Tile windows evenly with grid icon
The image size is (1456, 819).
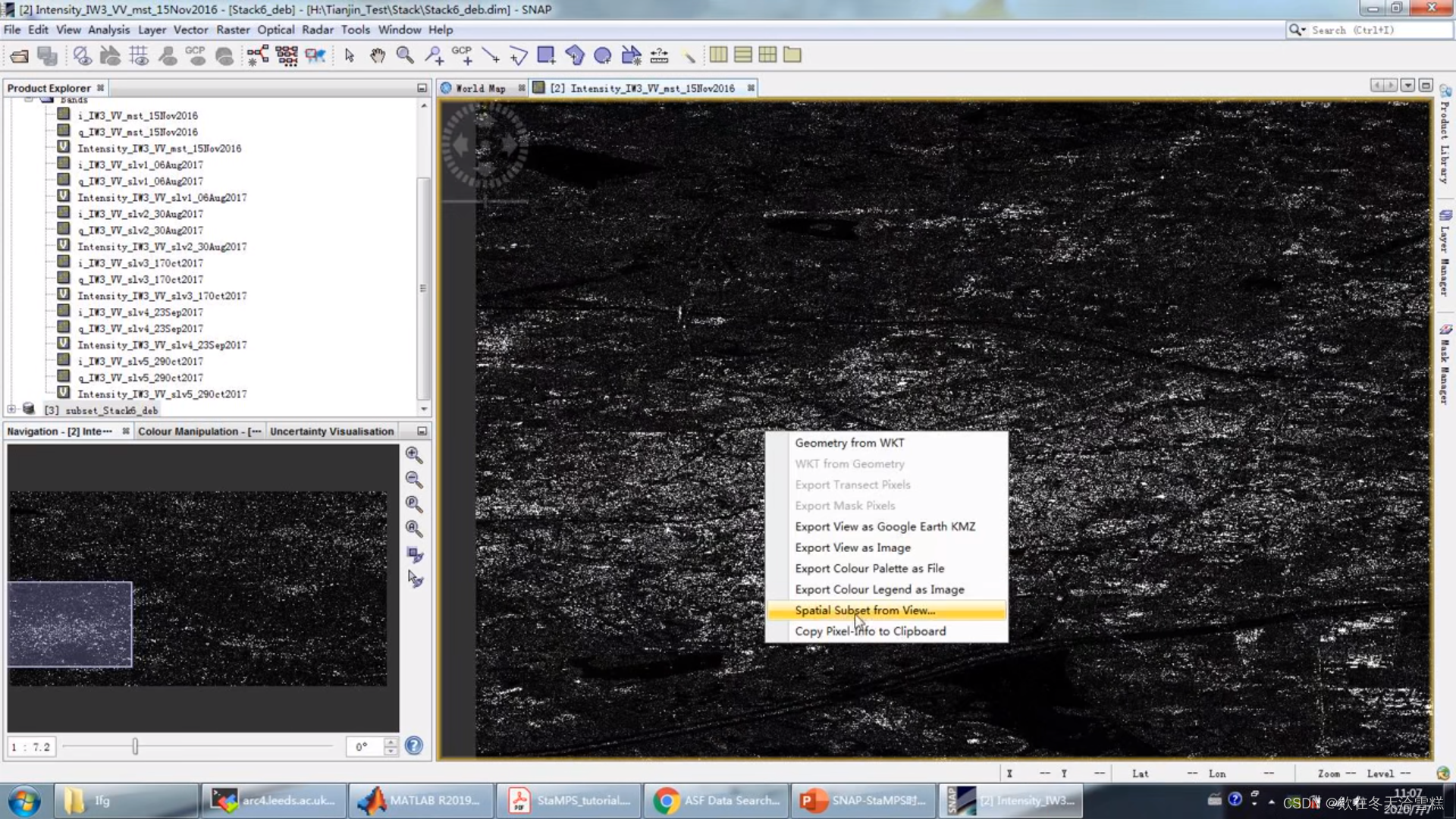(767, 55)
